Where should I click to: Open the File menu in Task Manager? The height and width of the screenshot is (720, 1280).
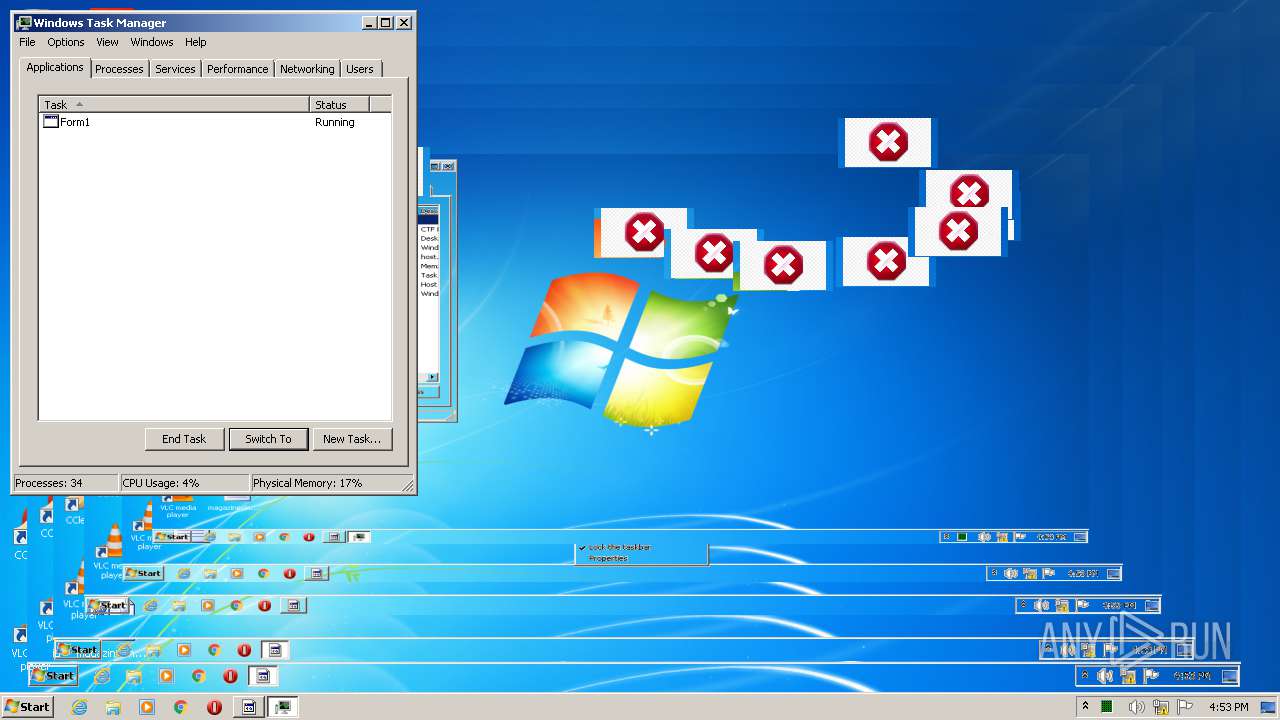pyautogui.click(x=27, y=42)
